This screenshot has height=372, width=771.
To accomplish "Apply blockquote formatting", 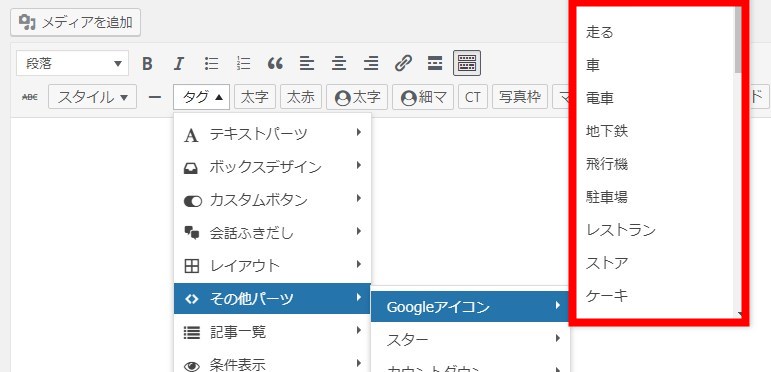I will [275, 63].
